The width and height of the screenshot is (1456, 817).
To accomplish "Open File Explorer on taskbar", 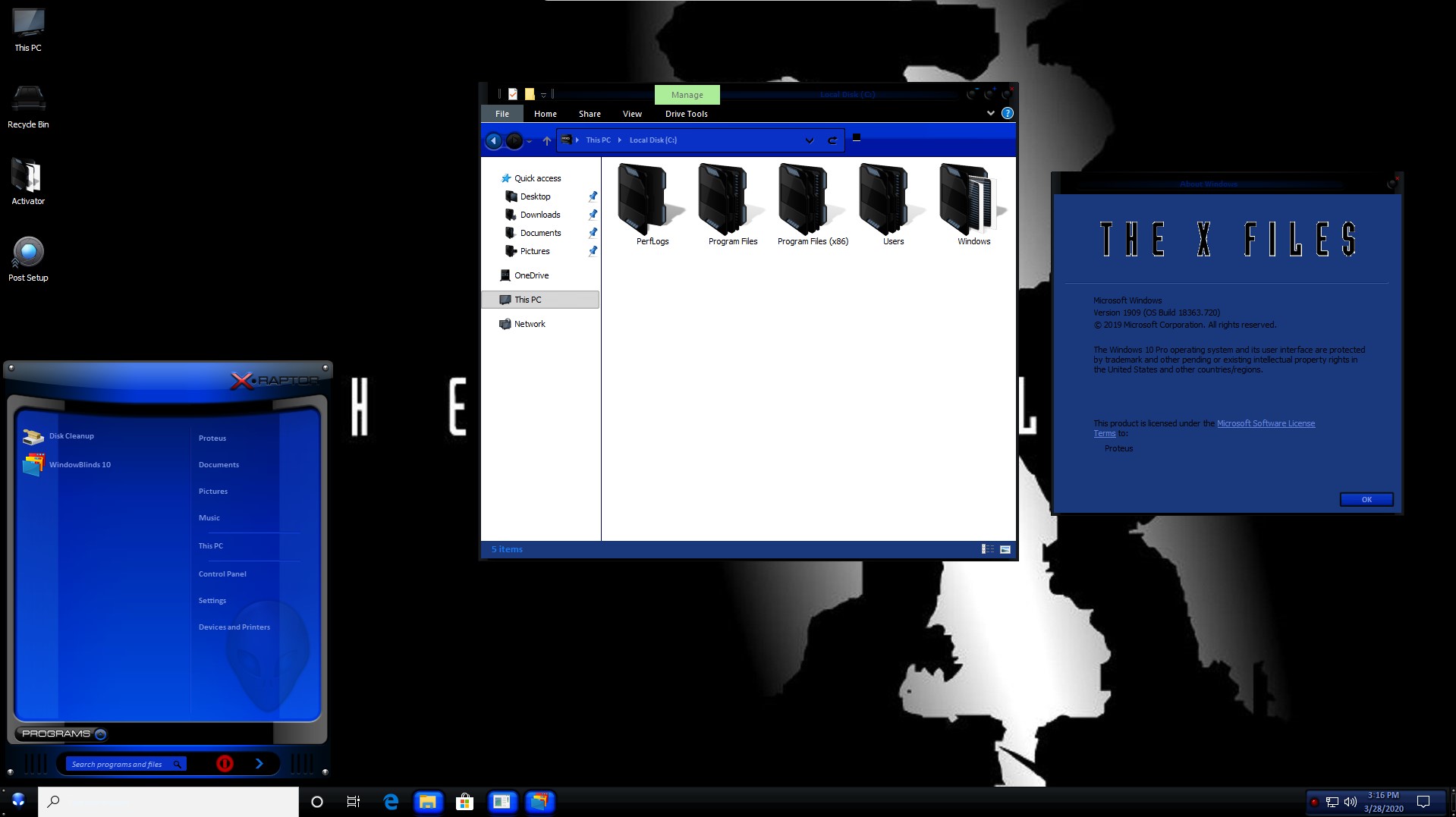I will (x=428, y=802).
